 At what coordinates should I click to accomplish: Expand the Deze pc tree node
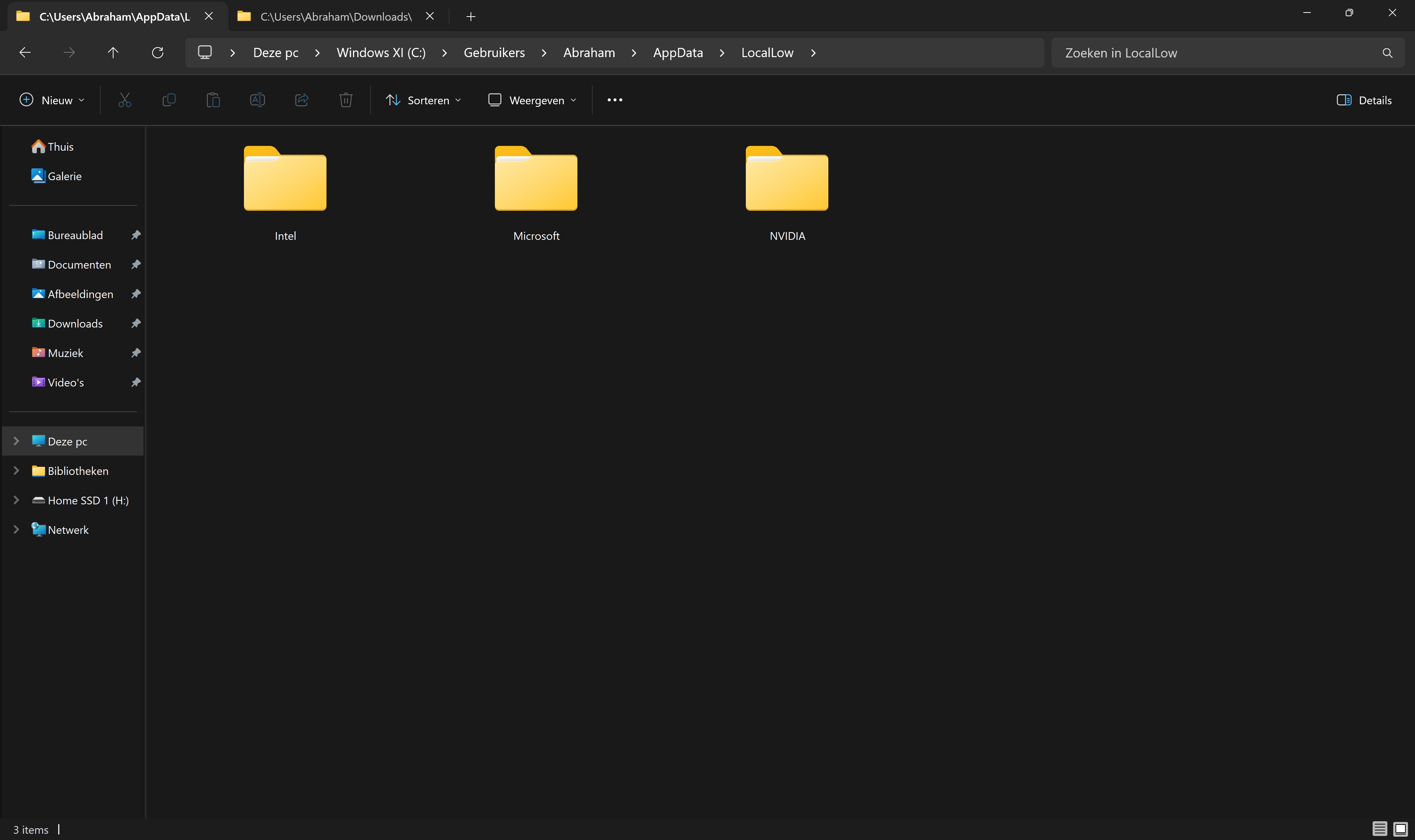pyautogui.click(x=17, y=441)
